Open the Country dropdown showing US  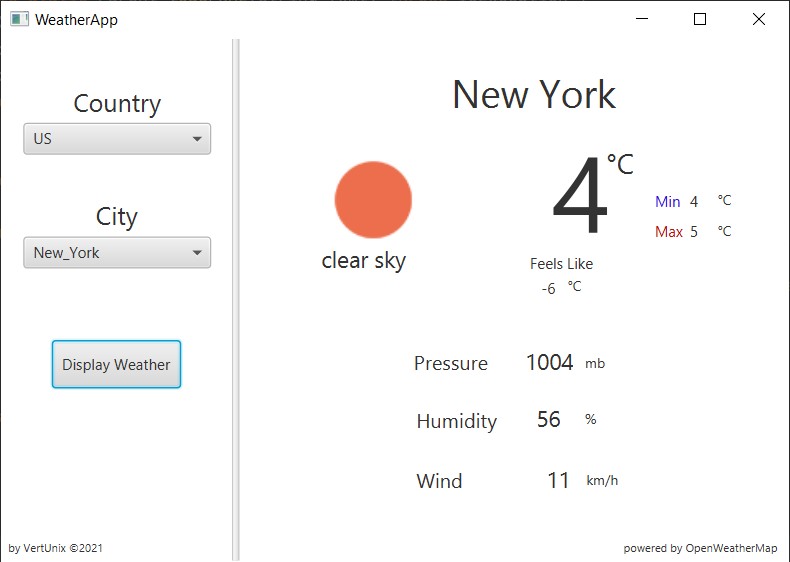(x=117, y=139)
